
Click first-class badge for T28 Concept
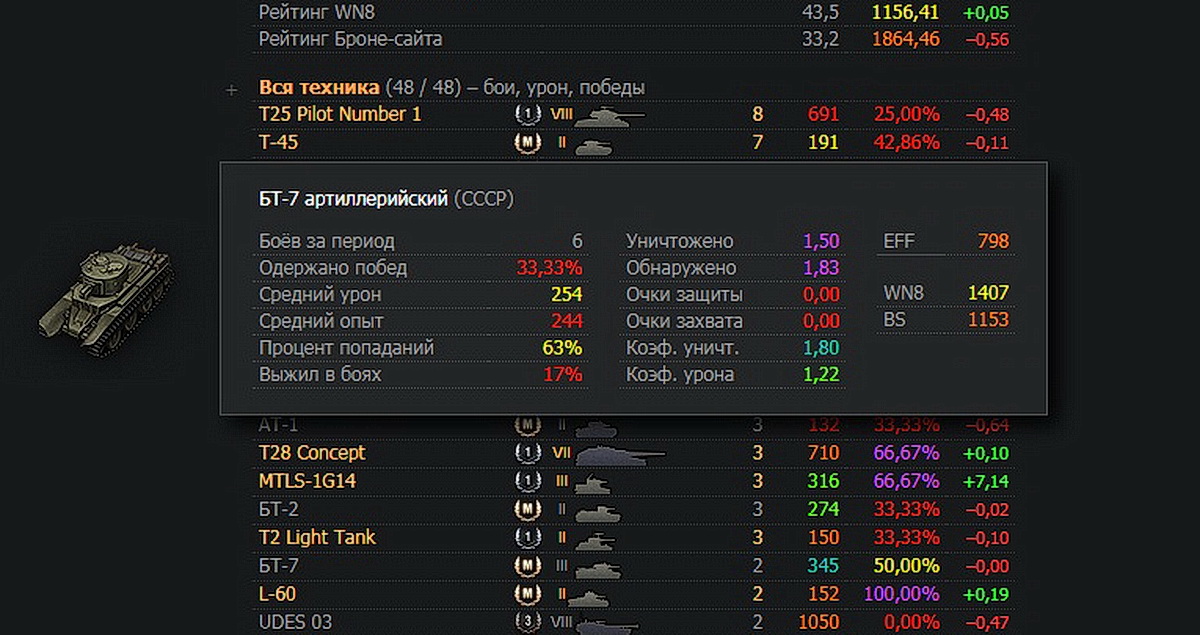coord(527,453)
